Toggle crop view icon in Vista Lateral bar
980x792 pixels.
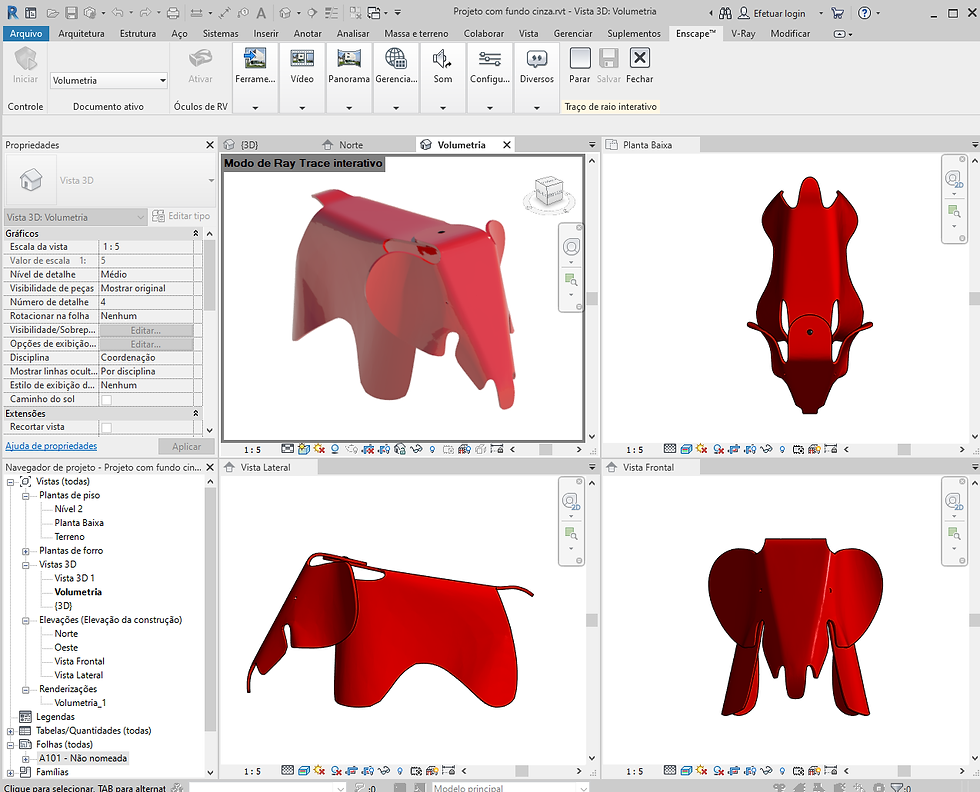point(352,770)
